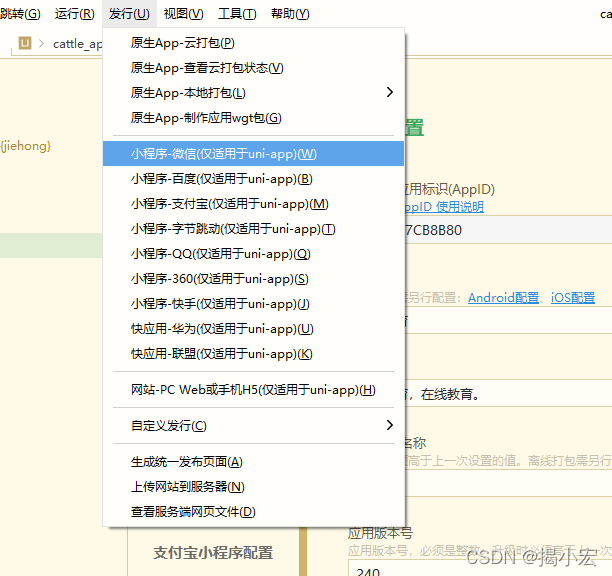612x576 pixels.
Task: Select 小程序-QQ publish option
Action: [253, 254]
